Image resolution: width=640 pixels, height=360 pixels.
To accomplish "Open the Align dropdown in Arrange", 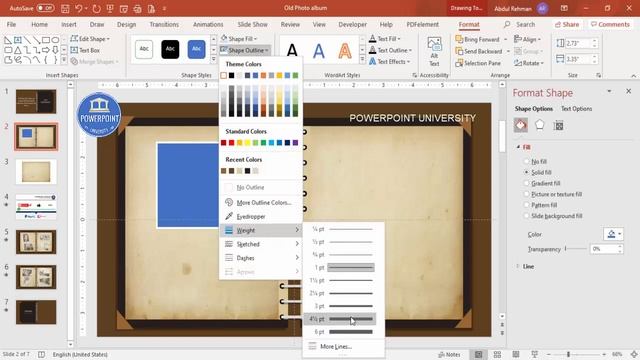I will [528, 39].
